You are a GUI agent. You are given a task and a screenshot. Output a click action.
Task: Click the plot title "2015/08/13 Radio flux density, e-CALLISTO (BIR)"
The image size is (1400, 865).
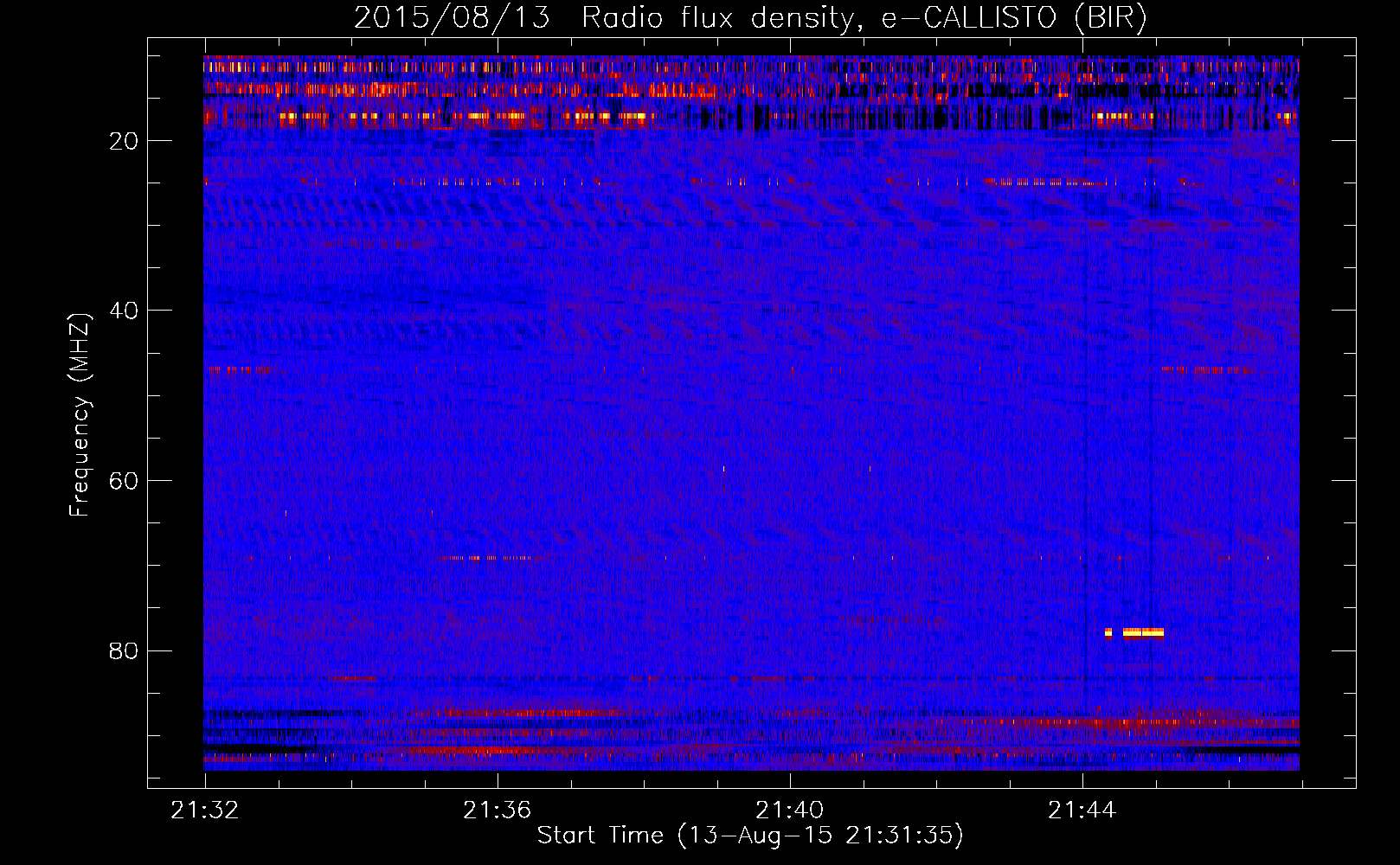(750, 17)
